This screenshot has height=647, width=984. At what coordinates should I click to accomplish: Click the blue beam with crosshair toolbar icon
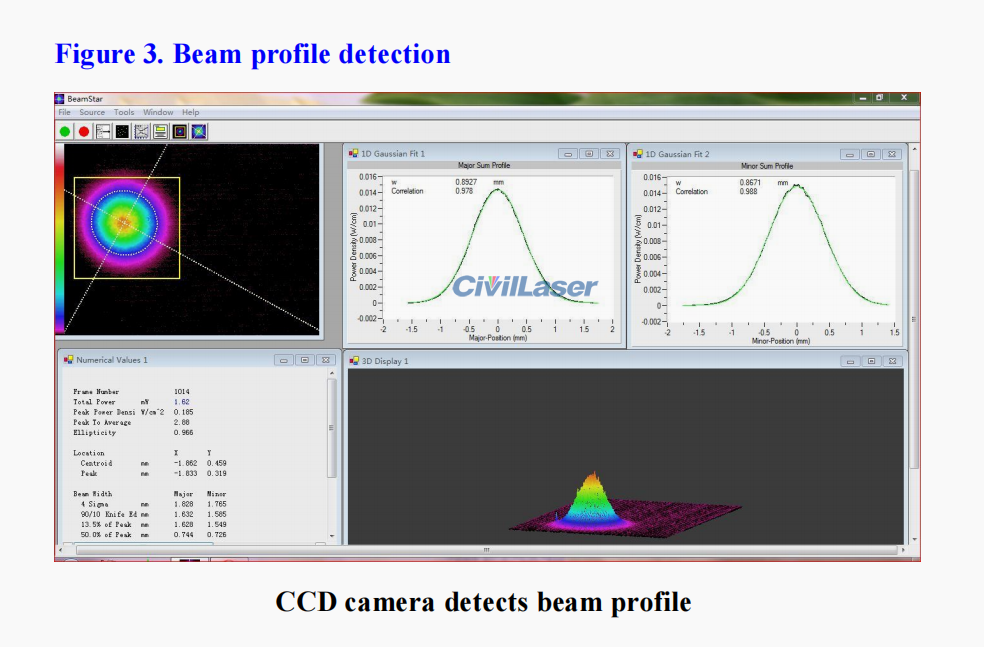[199, 132]
